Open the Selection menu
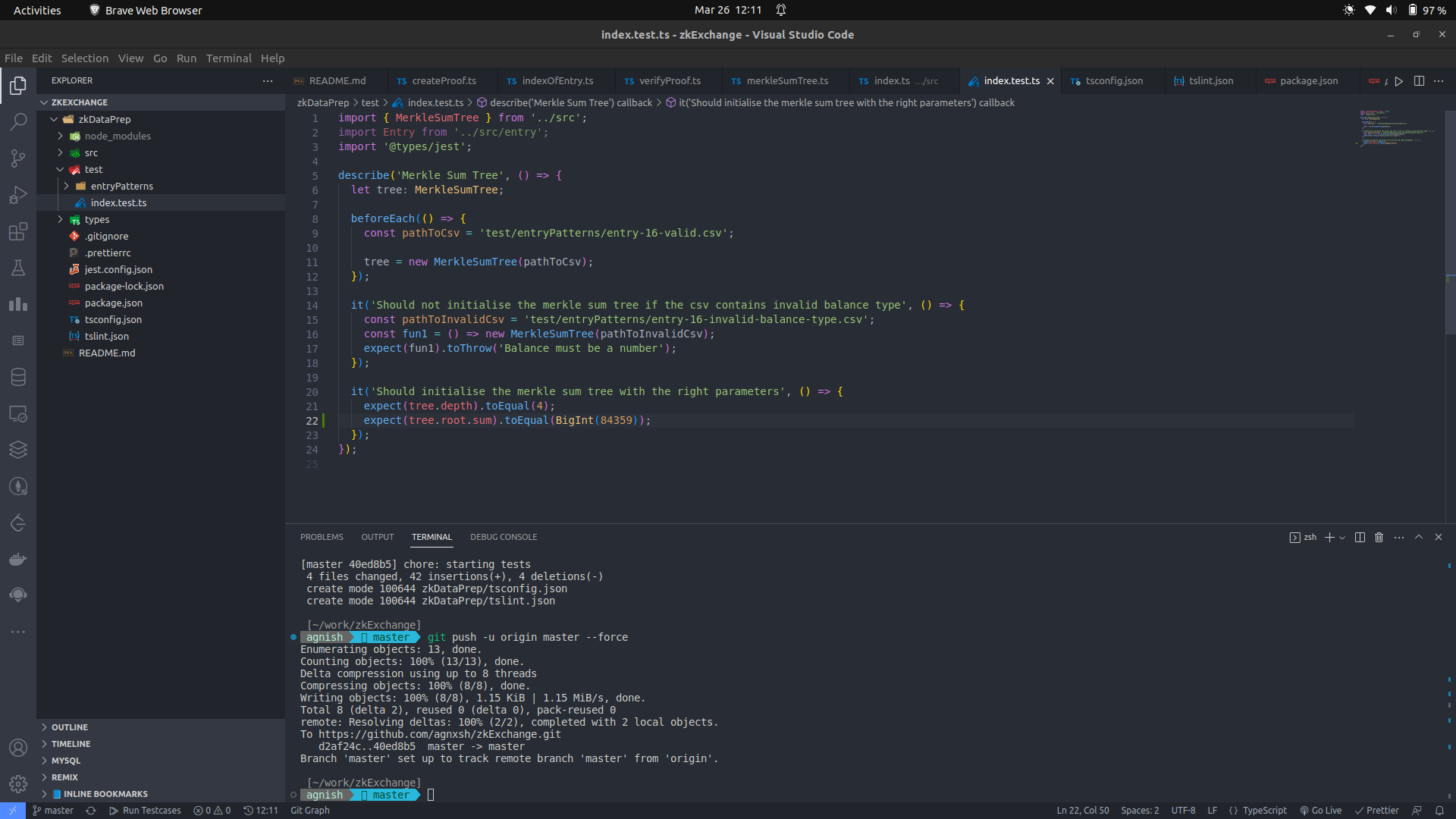 85,58
